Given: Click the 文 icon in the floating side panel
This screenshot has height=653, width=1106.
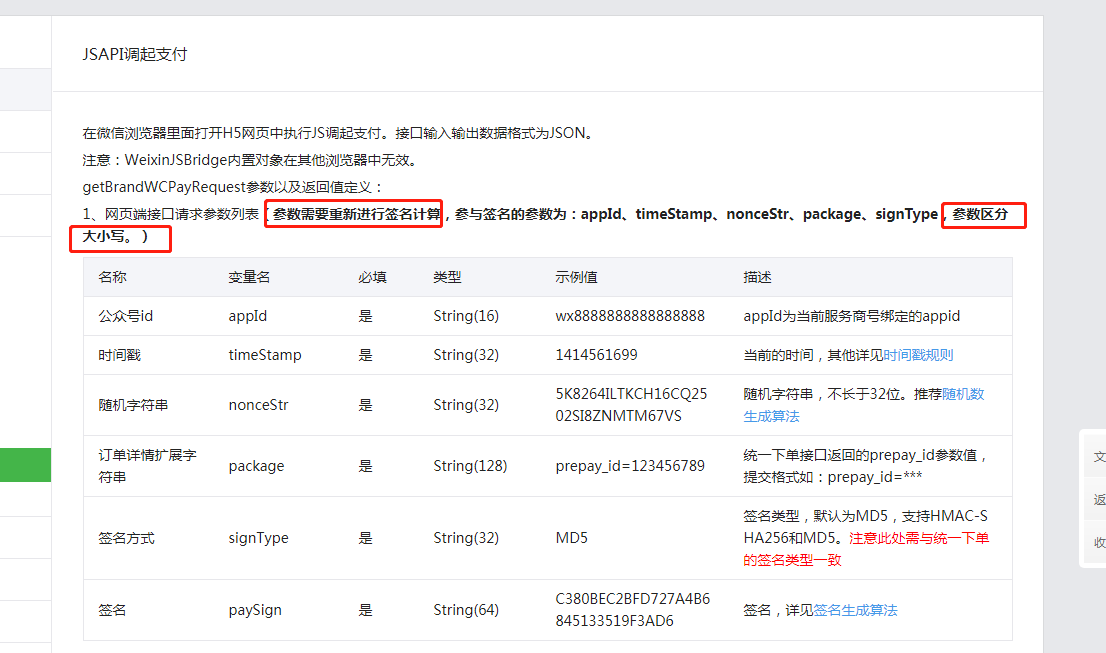Looking at the screenshot, I should click(x=1097, y=456).
